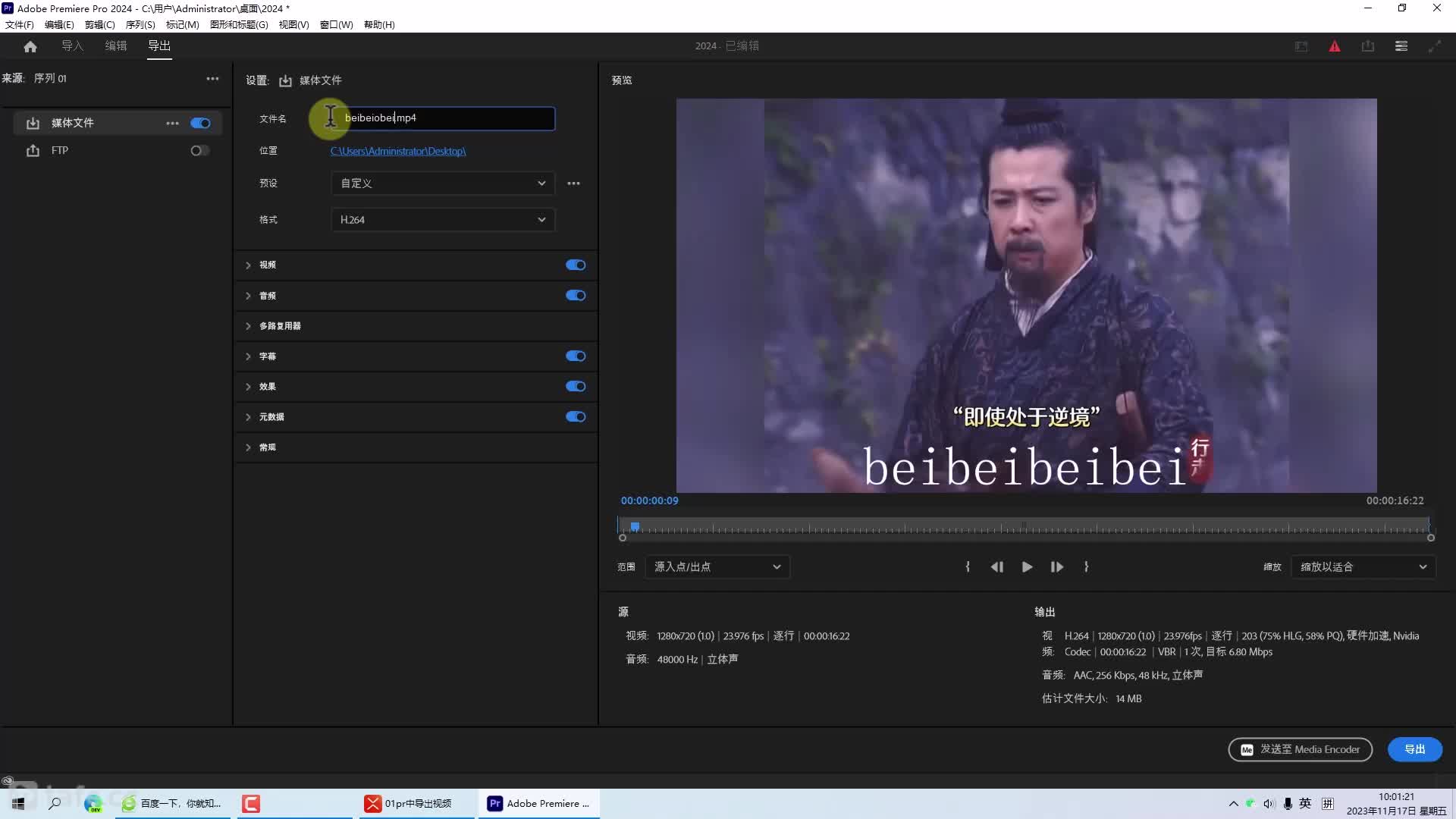Click range out-point handle on timeline
The image size is (1456, 819).
click(x=1431, y=538)
